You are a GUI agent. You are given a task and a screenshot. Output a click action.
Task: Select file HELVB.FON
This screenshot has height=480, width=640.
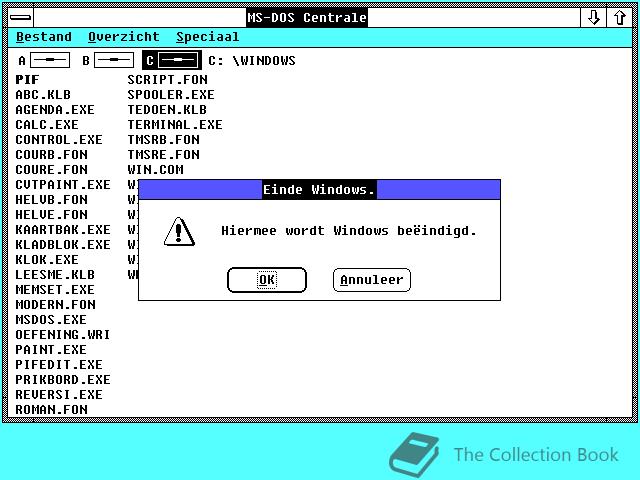point(51,200)
